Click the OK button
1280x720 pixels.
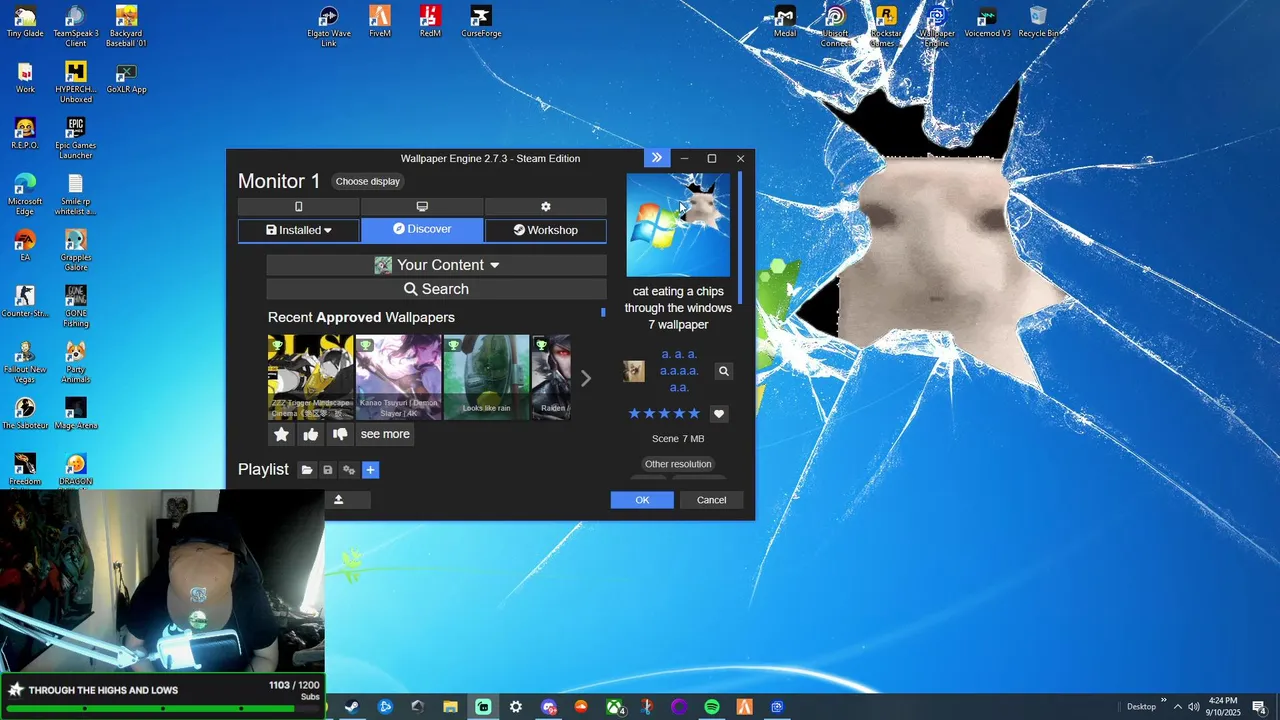[x=642, y=500]
